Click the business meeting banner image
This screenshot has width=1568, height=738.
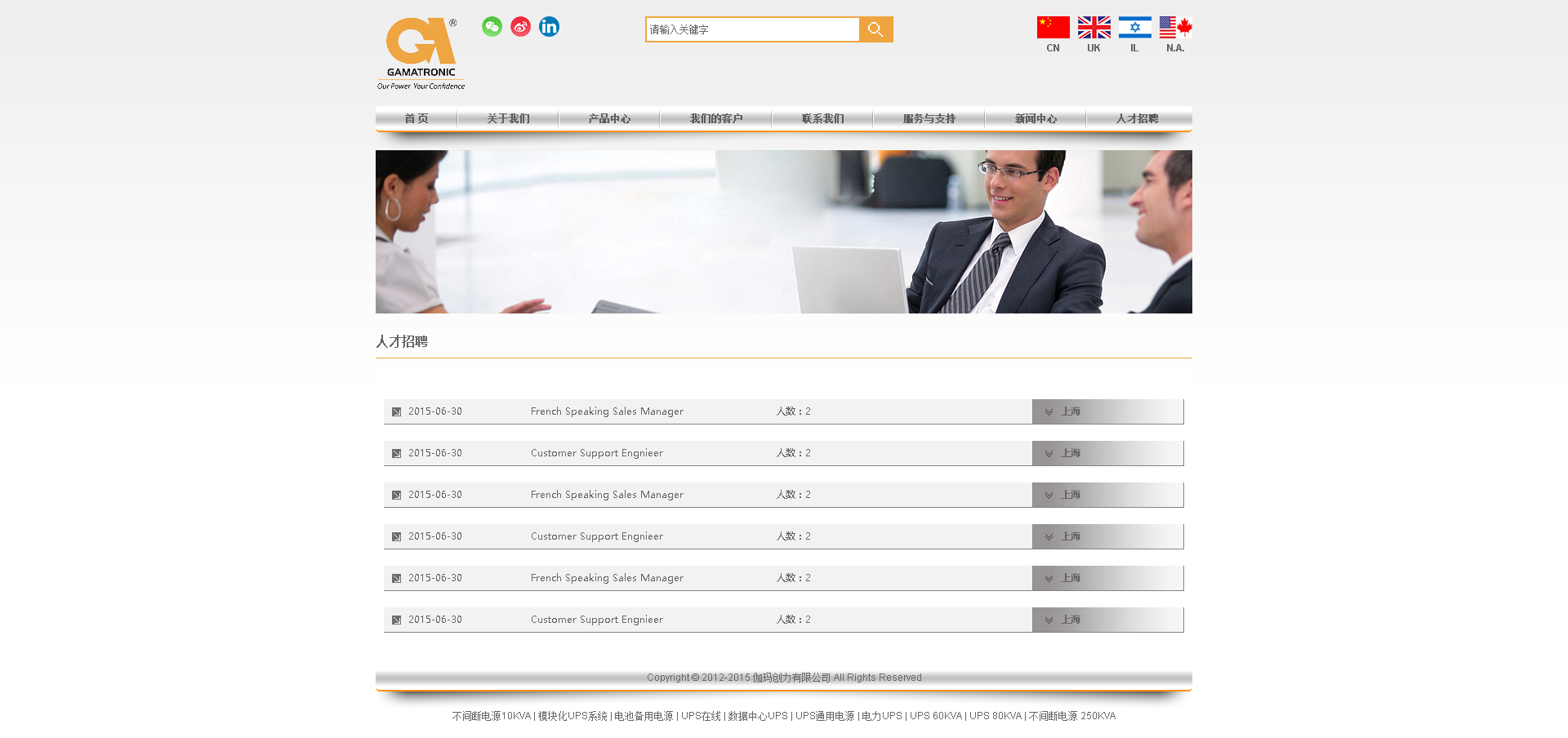(784, 232)
